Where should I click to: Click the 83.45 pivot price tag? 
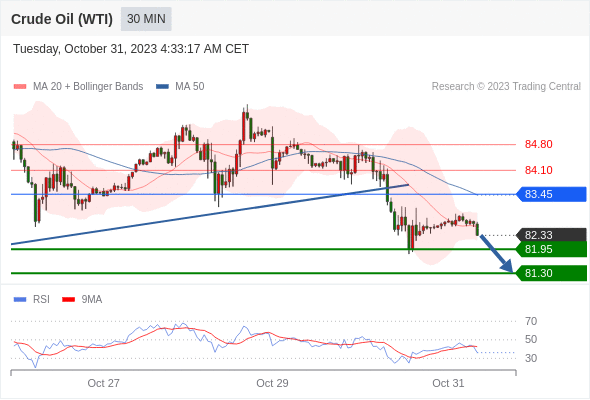point(552,194)
